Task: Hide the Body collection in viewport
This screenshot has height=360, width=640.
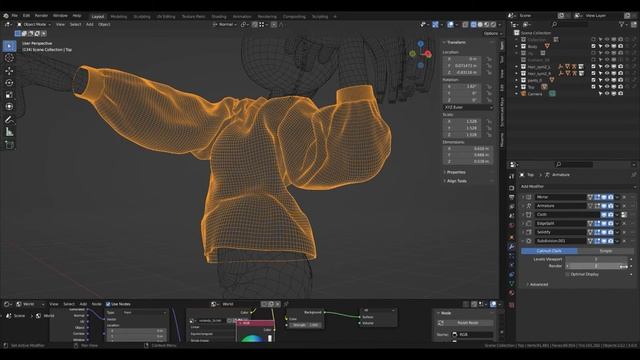Action: click(x=607, y=47)
